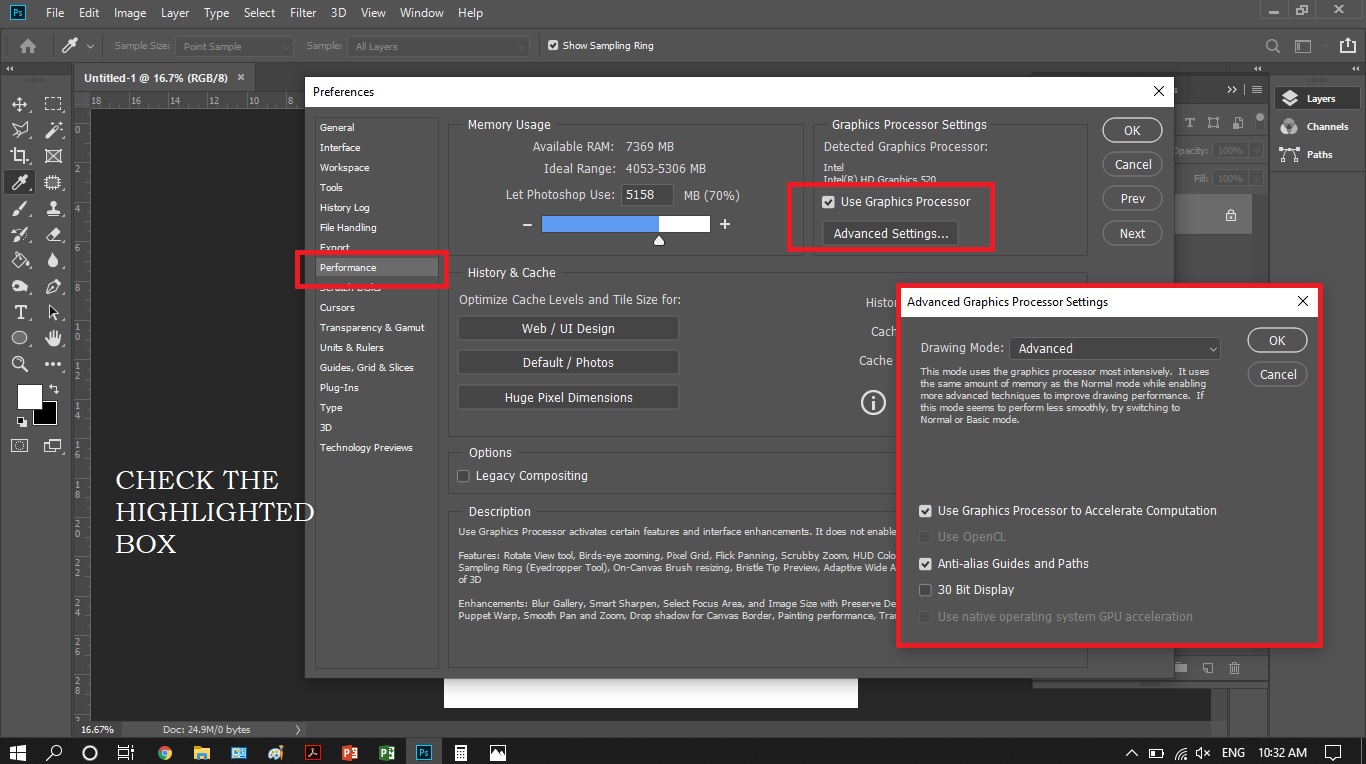Select the Eraser tool
Screen dimensions: 1366x764
(53, 234)
